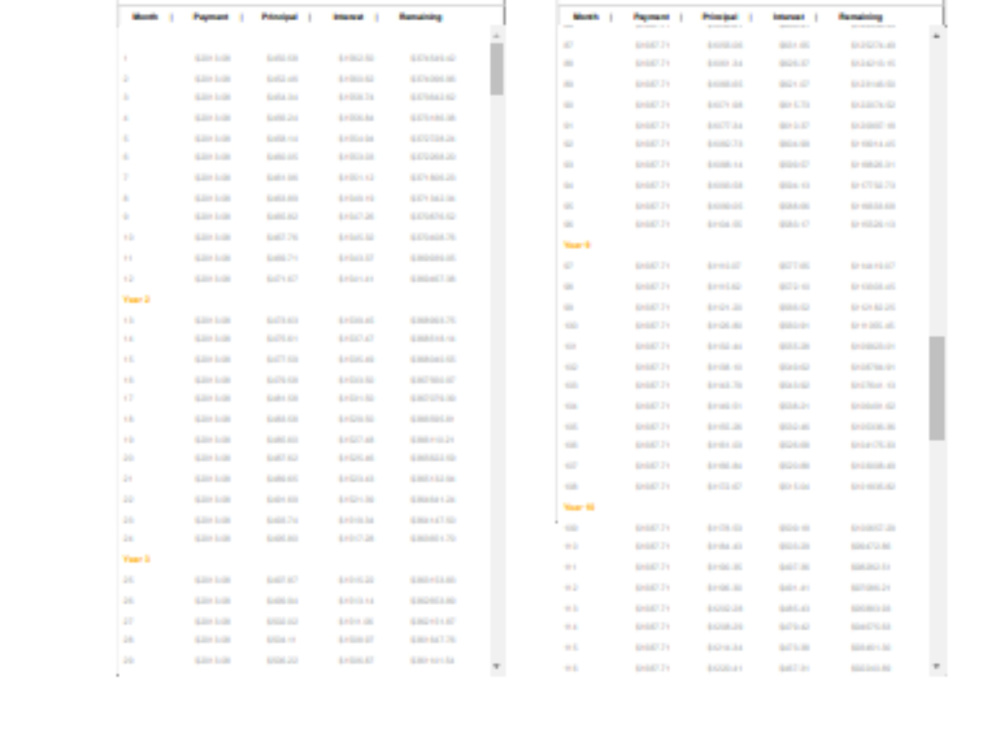The image size is (1000, 750).
Task: Click left table scrollbar down arrow
Action: tap(496, 666)
